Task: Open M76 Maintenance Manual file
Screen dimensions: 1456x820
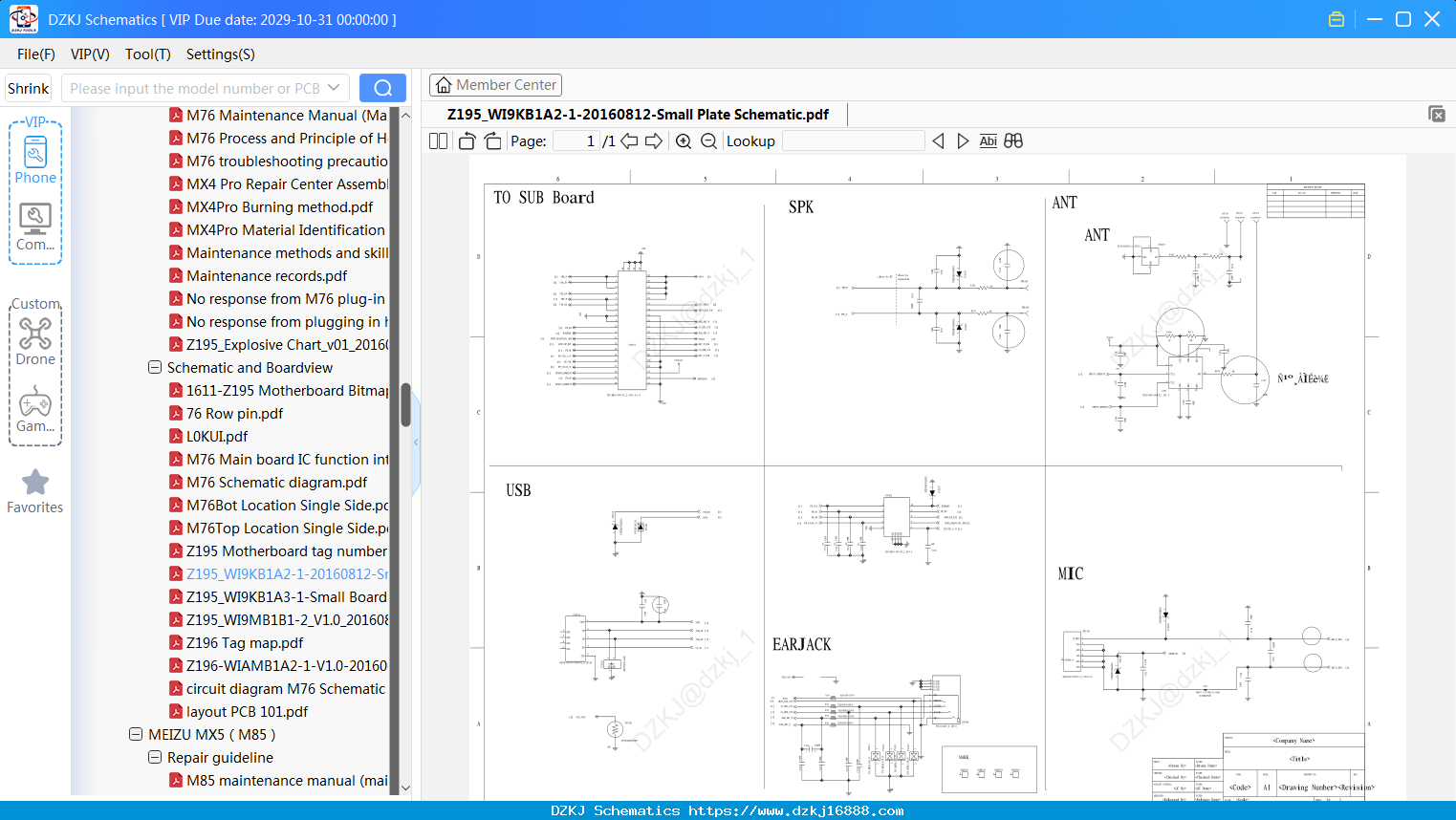Action: tap(278, 116)
